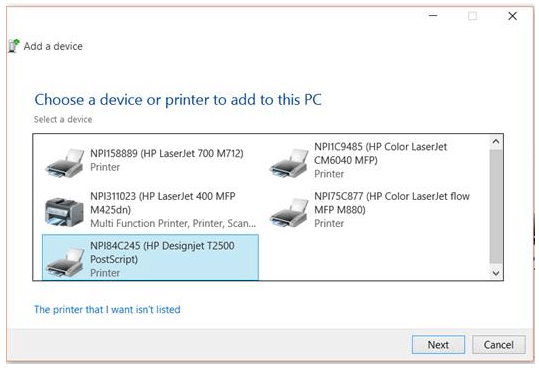Click the HP Color LaserJet CM6040 MFP printer icon
Viewport: 539px width, 370px height.
[x=289, y=163]
